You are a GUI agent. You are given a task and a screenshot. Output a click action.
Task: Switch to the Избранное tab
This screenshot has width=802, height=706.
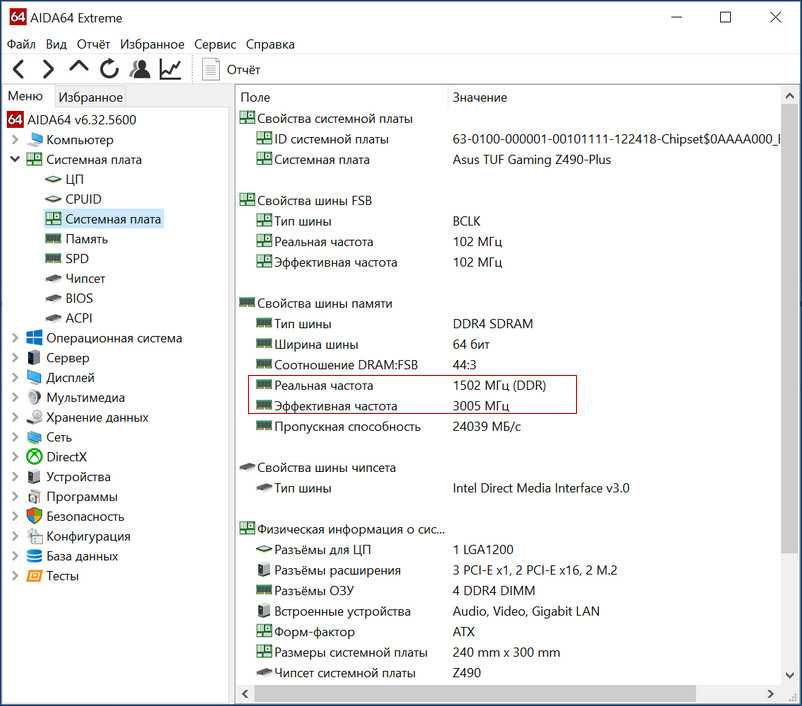click(90, 97)
